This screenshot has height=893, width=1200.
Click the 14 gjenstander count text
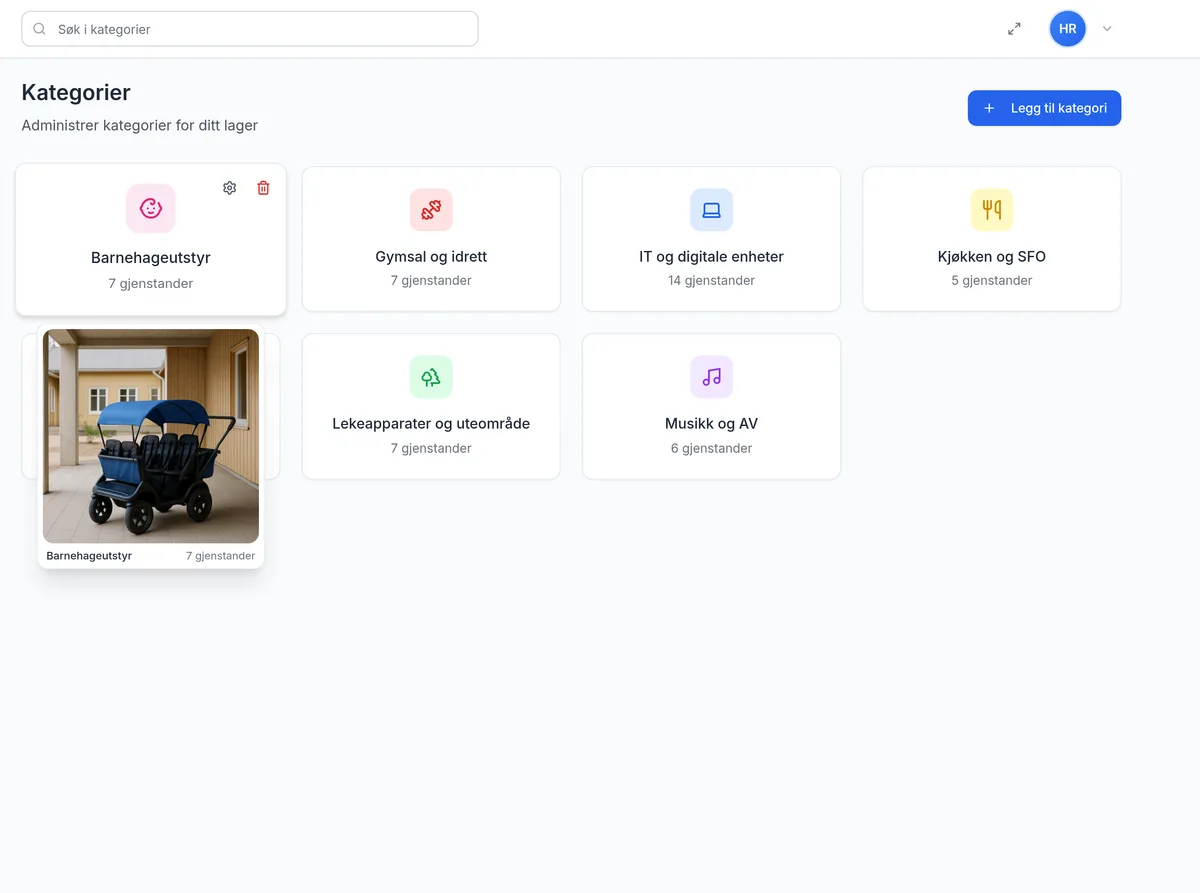711,281
